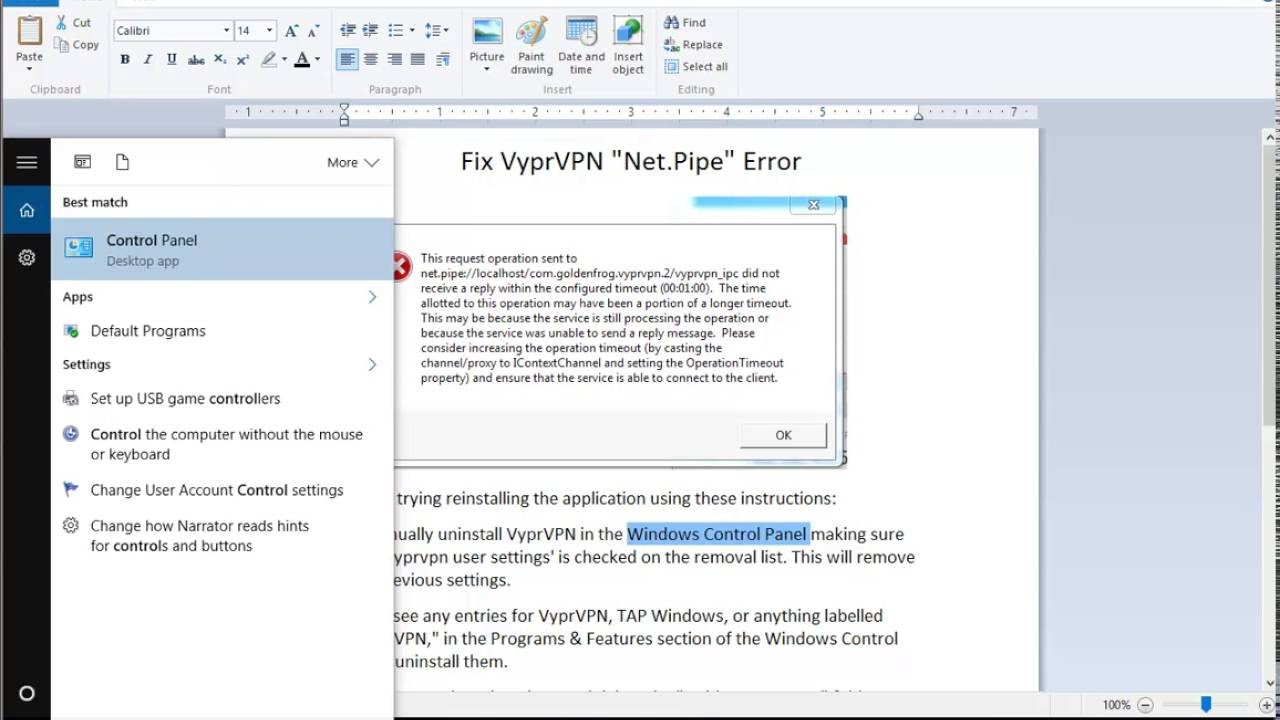Toggle superscript formatting
Image resolution: width=1280 pixels, height=720 pixels.
243,60
